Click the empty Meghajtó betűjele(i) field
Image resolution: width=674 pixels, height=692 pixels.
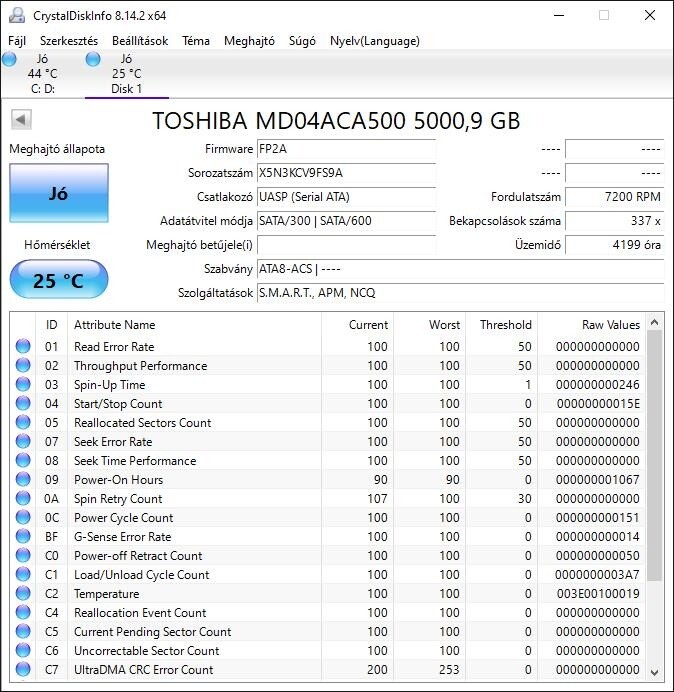346,244
